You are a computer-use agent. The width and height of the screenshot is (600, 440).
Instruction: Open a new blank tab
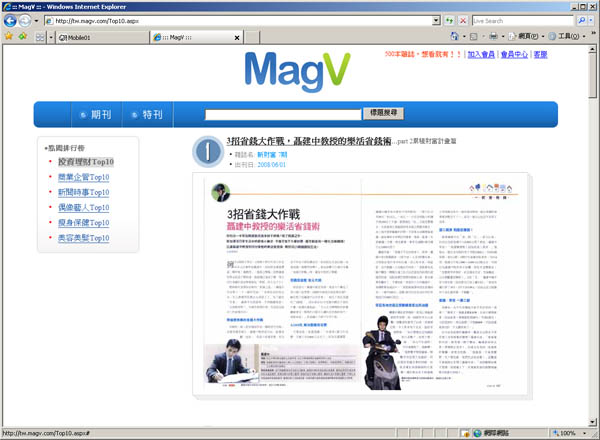[x=251, y=37]
